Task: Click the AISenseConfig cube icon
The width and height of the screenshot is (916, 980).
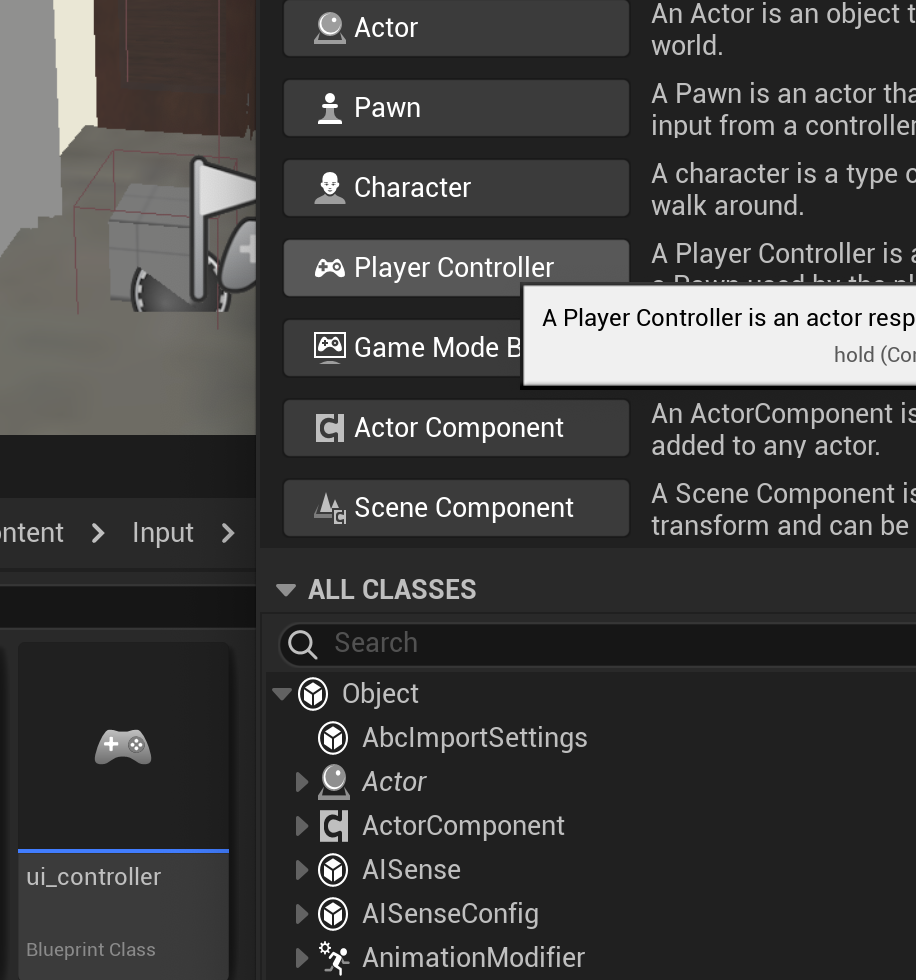Action: [x=332, y=914]
